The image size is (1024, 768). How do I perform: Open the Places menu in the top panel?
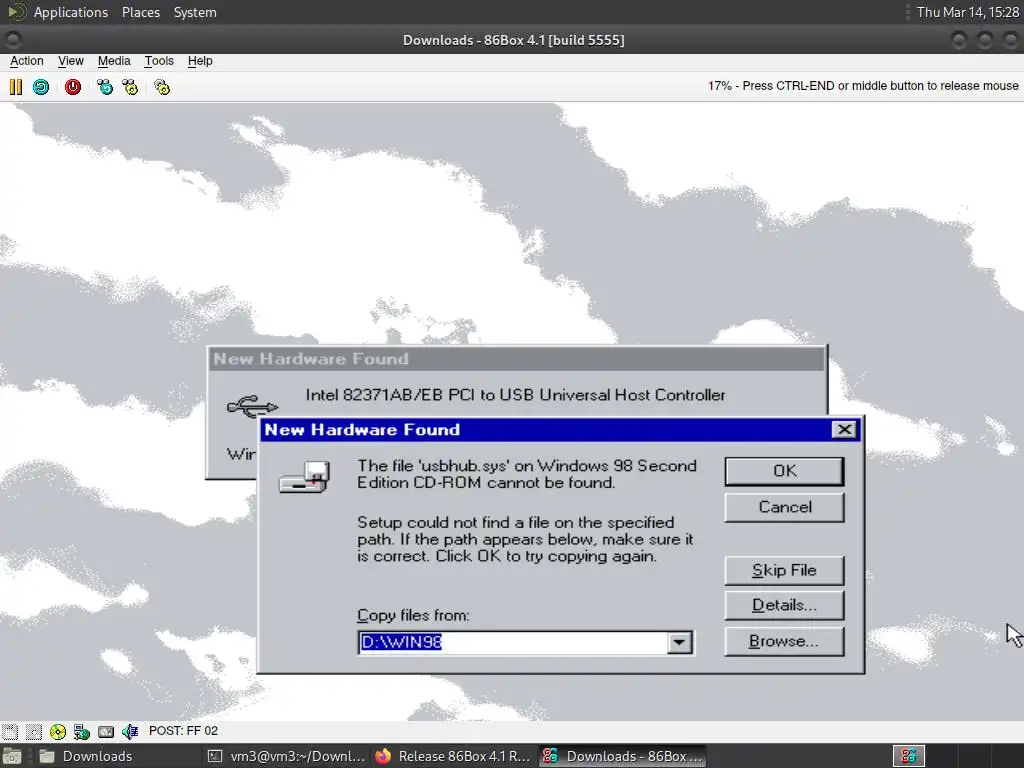tap(140, 12)
